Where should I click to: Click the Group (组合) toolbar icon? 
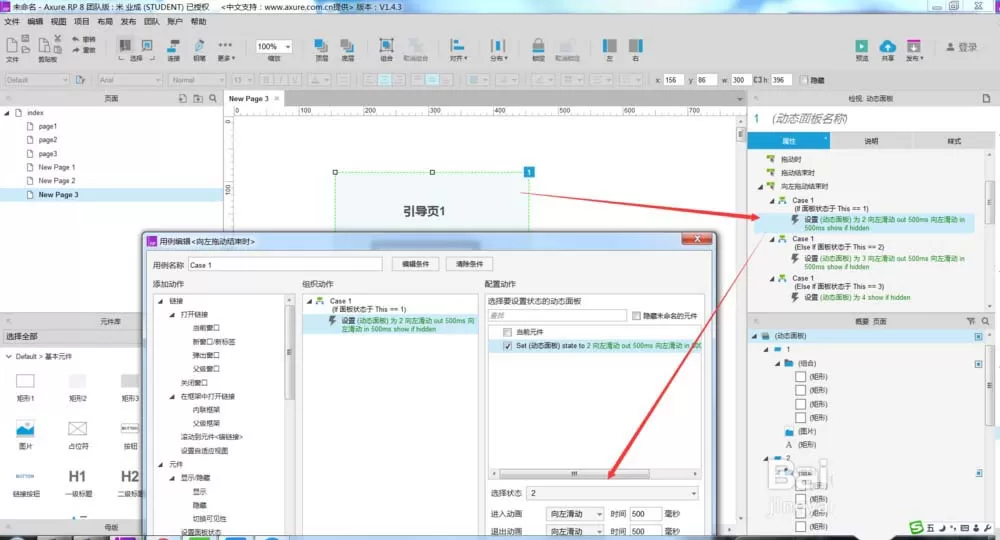point(386,45)
